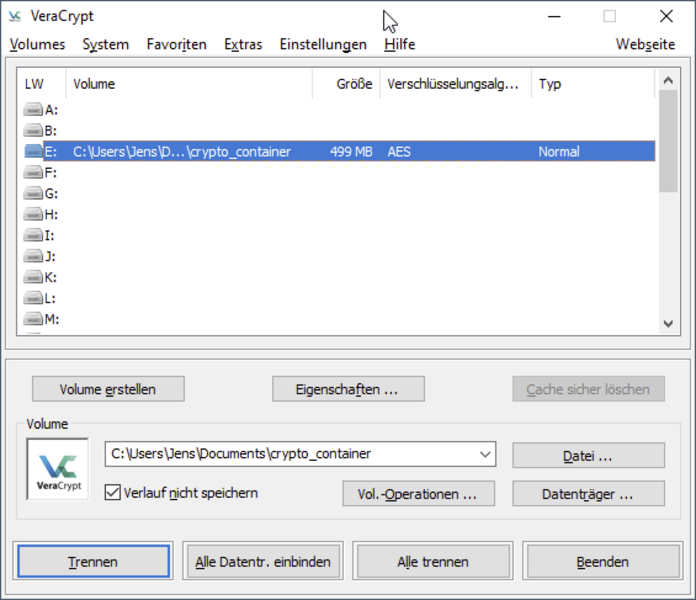
Task: Select the drive A: icon in list
Action: pyautogui.click(x=34, y=110)
